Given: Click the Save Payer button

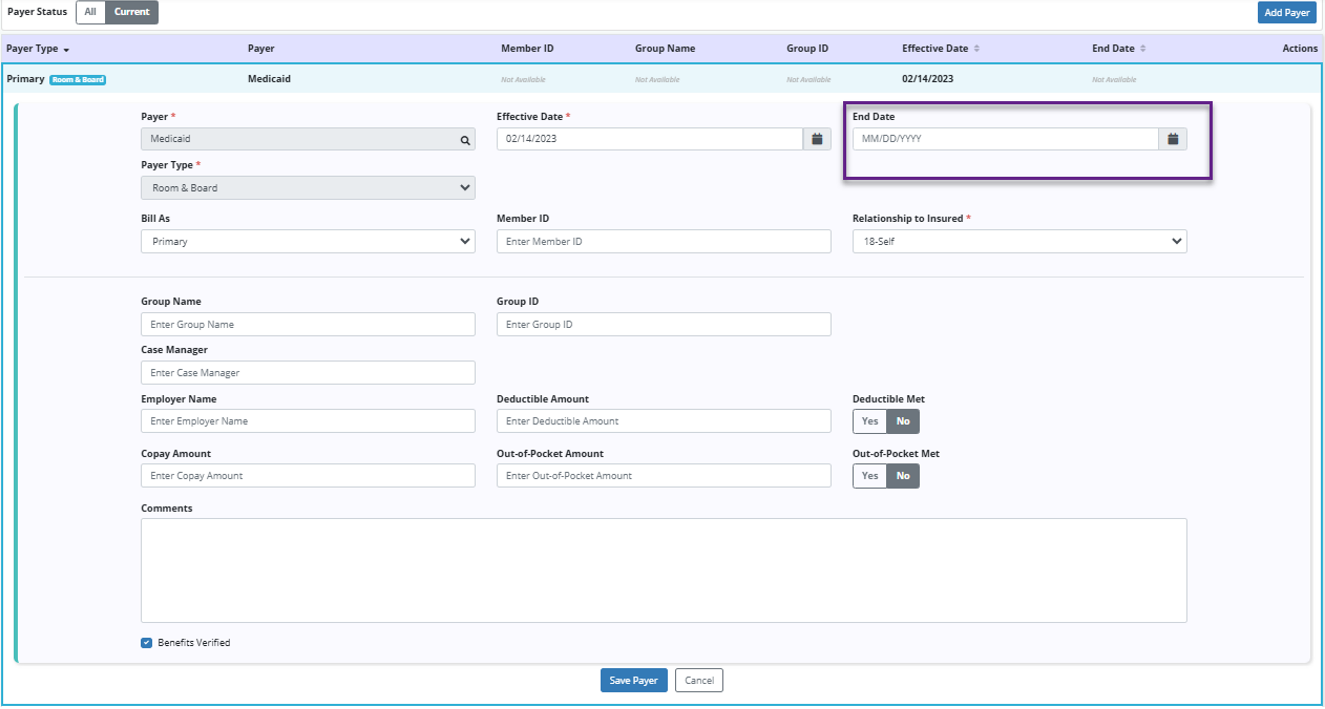Looking at the screenshot, I should tap(633, 680).
